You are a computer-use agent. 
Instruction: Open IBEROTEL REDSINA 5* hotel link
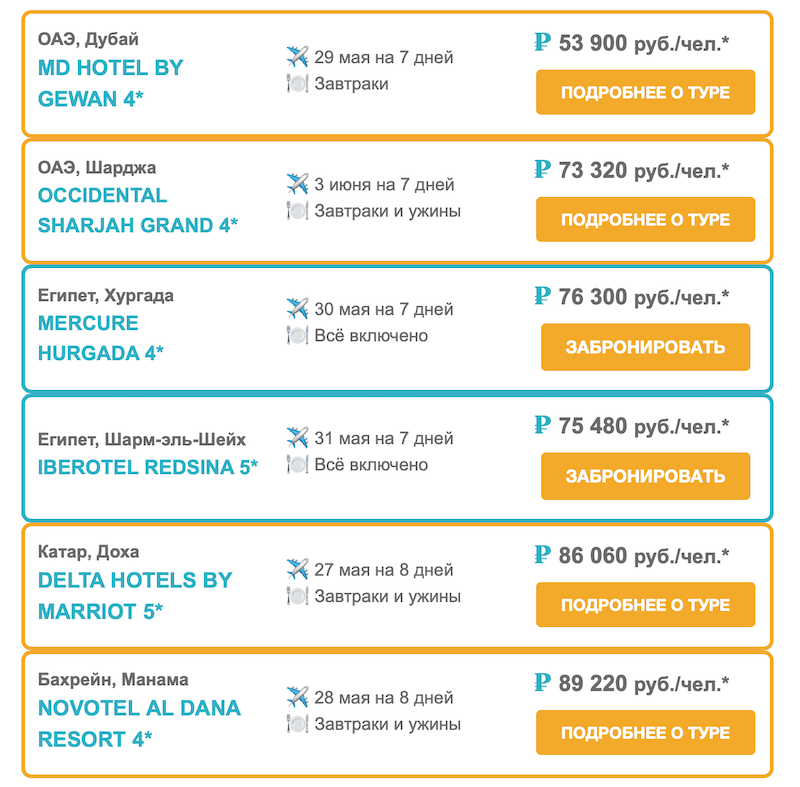[148, 467]
